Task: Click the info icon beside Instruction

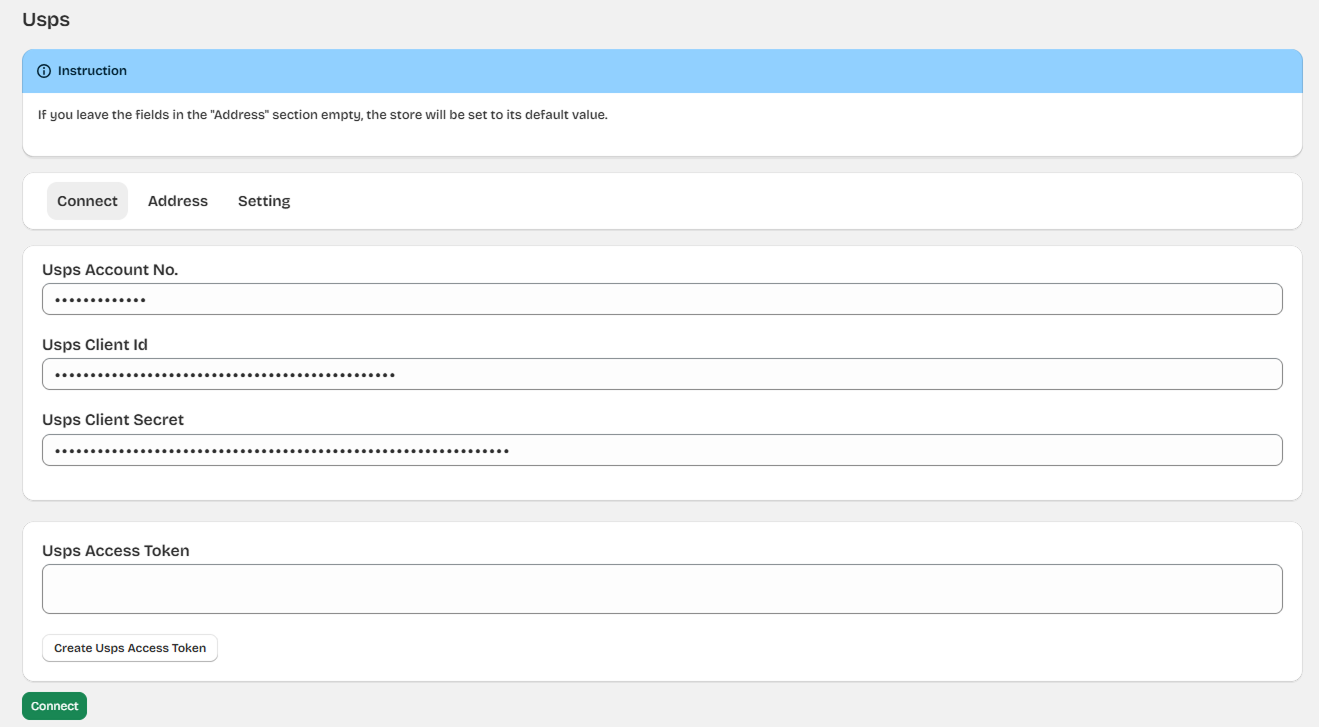Action: click(44, 71)
